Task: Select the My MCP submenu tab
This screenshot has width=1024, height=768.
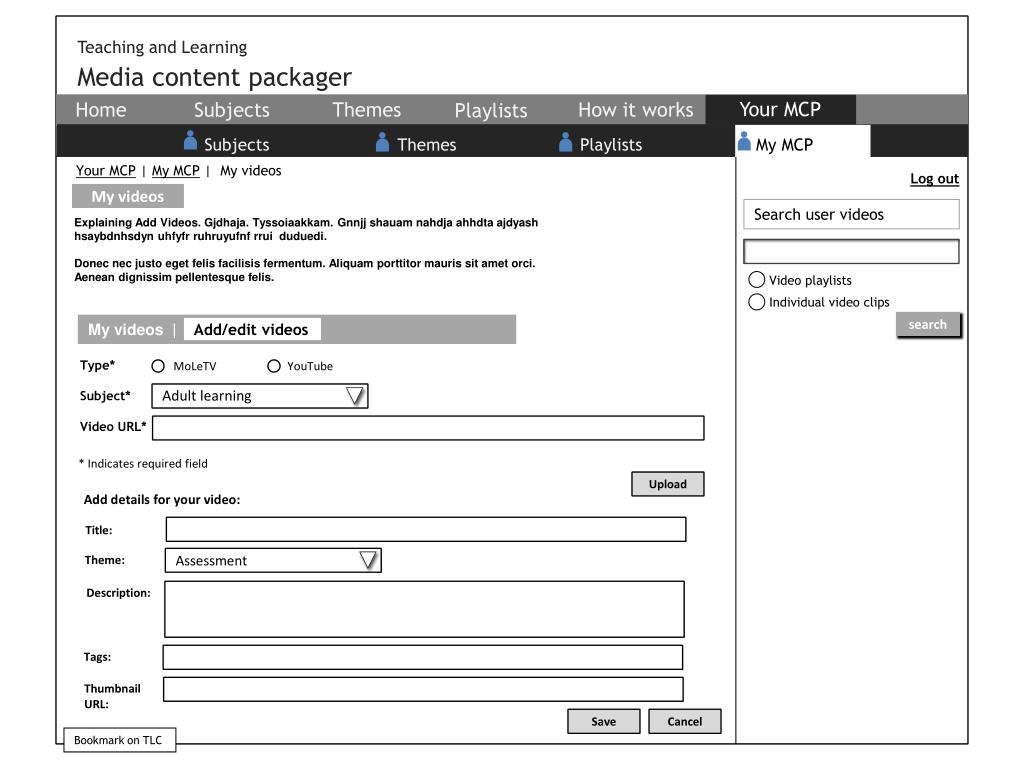Action: (803, 142)
